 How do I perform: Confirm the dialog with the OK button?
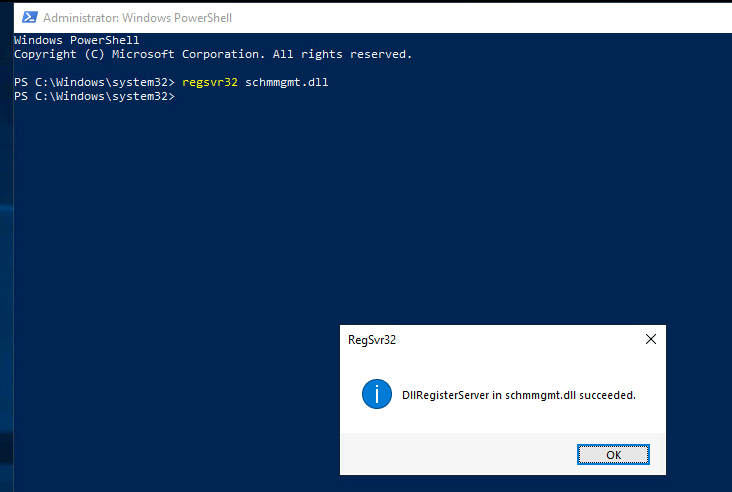(613, 455)
